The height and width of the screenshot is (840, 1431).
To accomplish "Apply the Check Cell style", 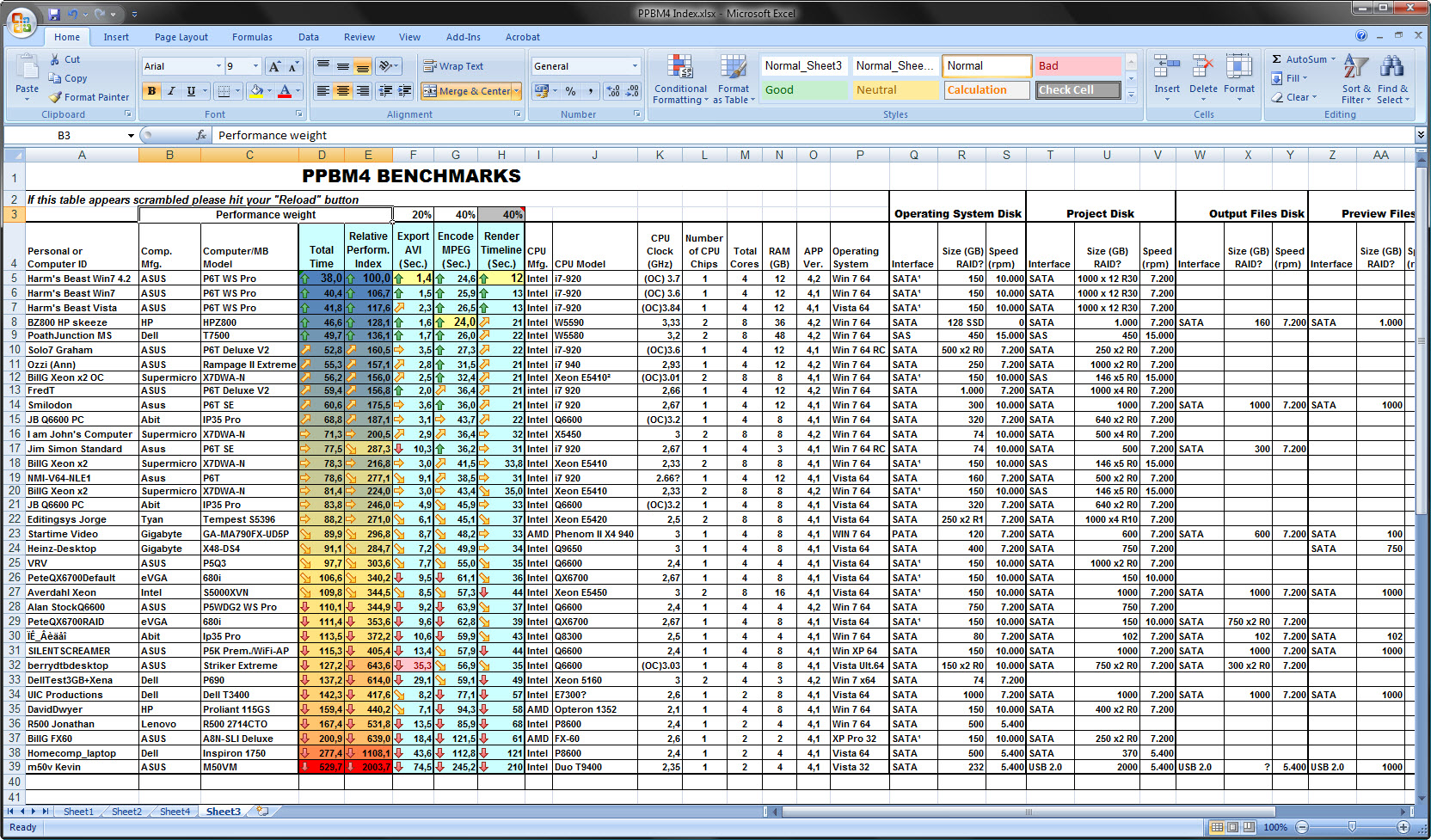I will [1078, 89].
